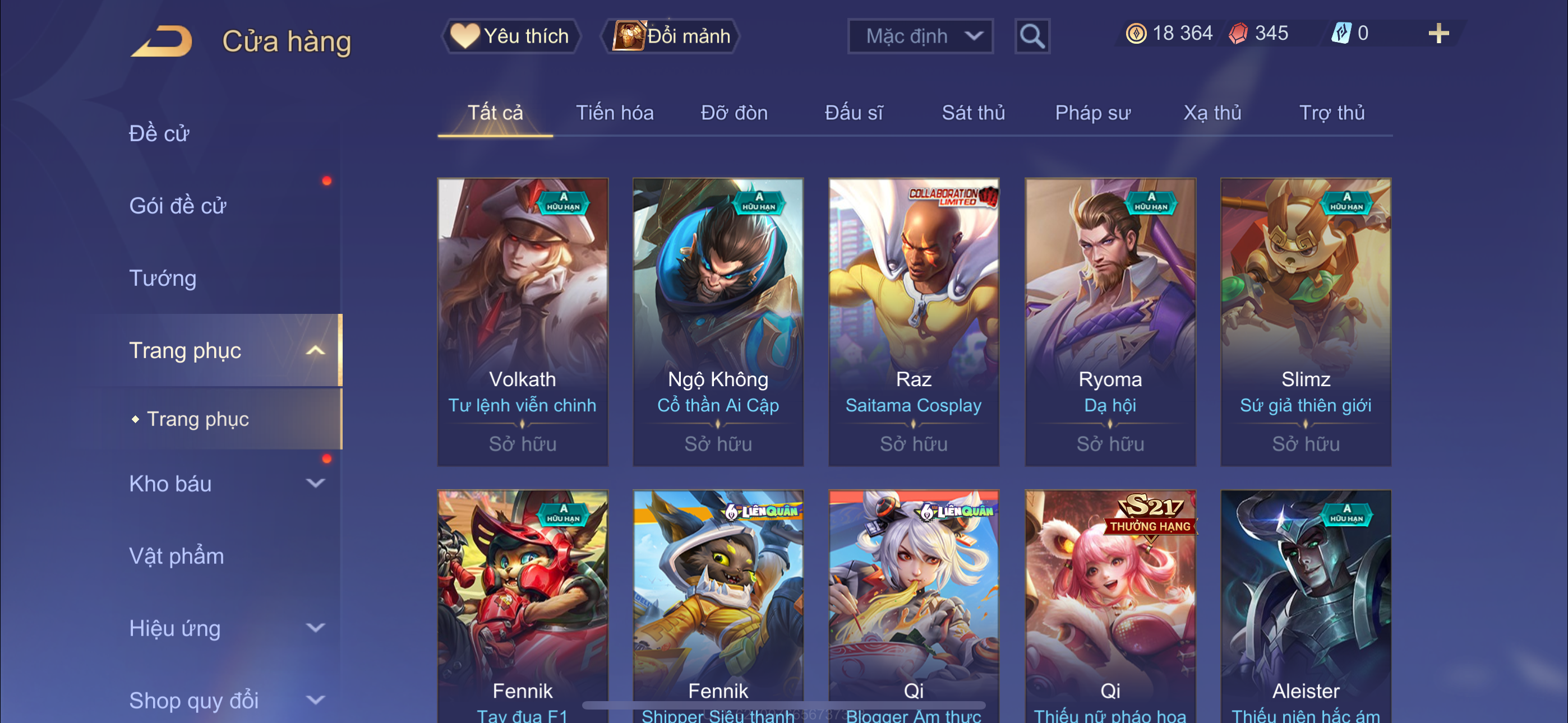Expand the Hiệu ứng sidebar section

point(315,628)
